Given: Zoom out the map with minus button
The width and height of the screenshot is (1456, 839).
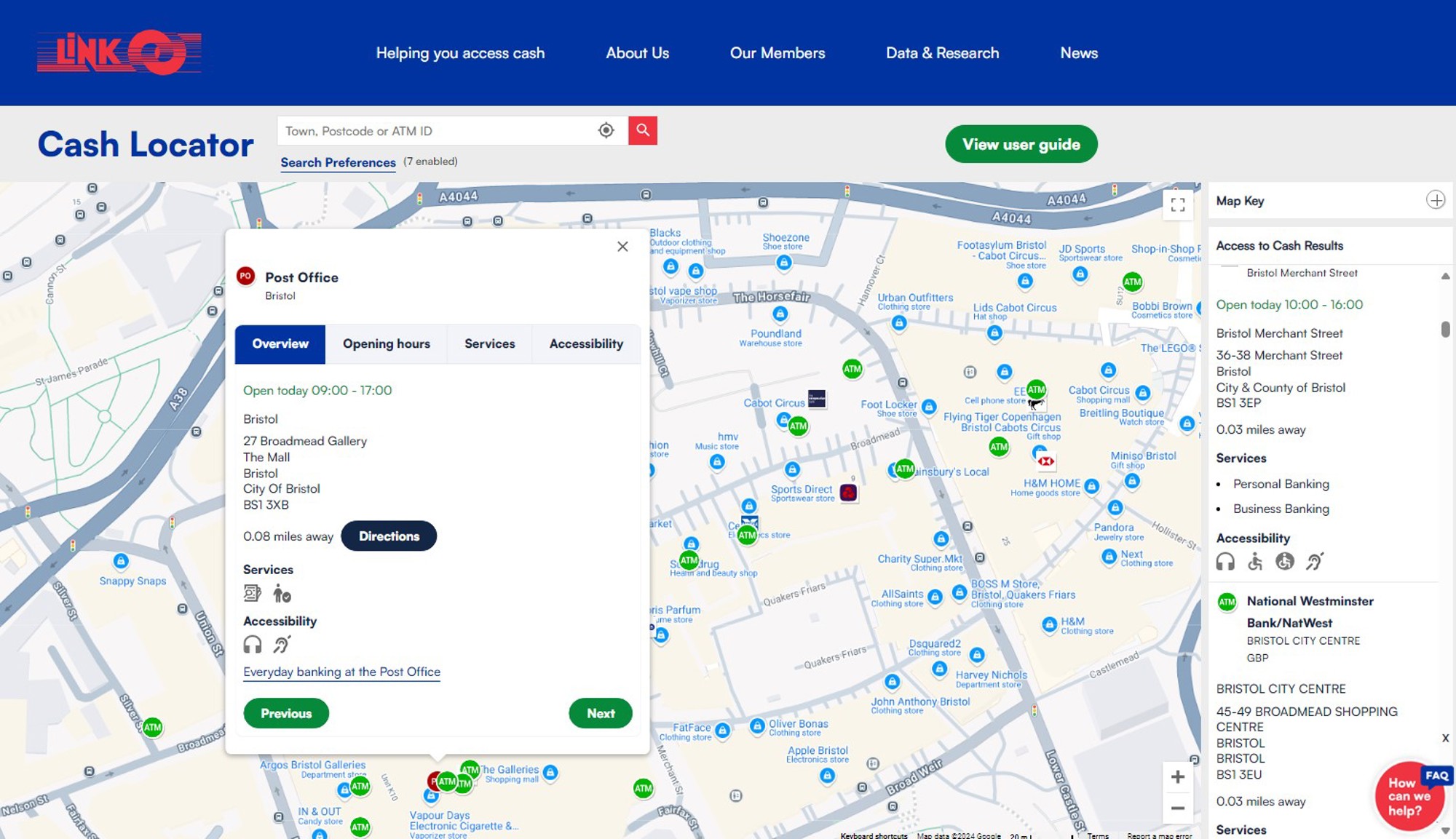Looking at the screenshot, I should [x=1177, y=808].
